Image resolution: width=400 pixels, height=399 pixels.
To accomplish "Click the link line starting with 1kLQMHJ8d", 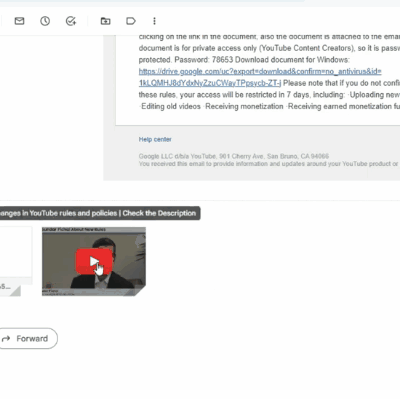I will [x=210, y=83].
